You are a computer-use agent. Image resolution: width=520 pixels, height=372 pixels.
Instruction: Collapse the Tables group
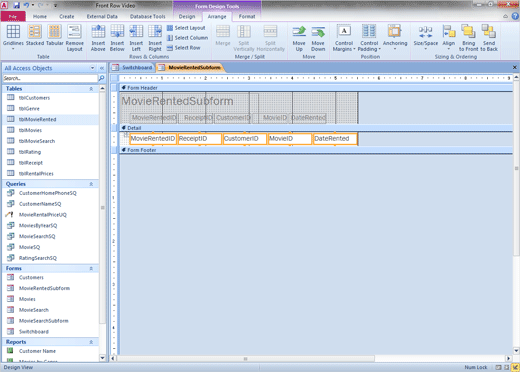click(x=91, y=89)
